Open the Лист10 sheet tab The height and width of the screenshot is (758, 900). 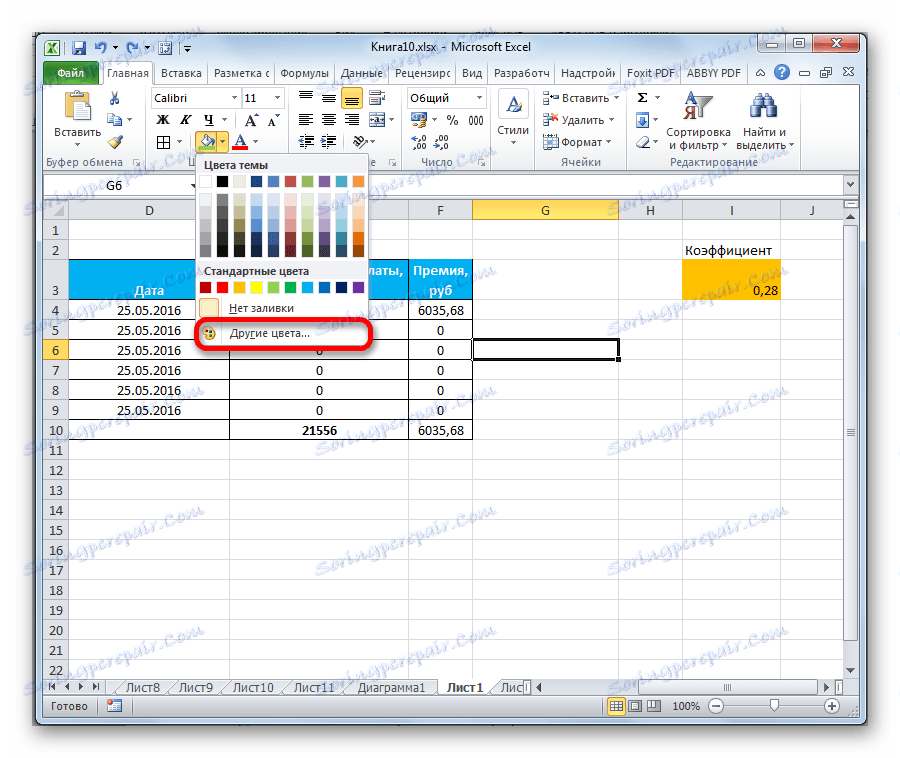253,687
